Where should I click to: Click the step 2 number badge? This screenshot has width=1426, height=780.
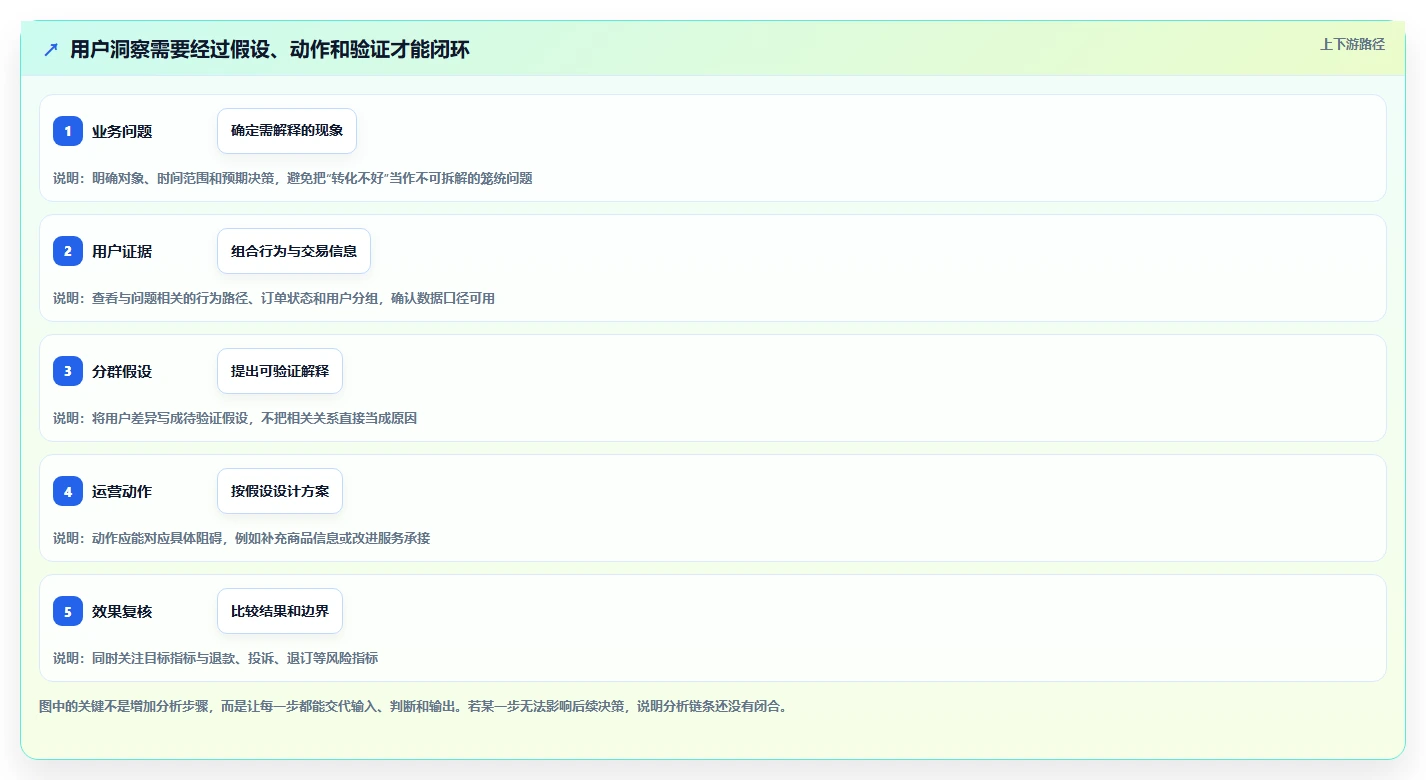click(x=68, y=251)
